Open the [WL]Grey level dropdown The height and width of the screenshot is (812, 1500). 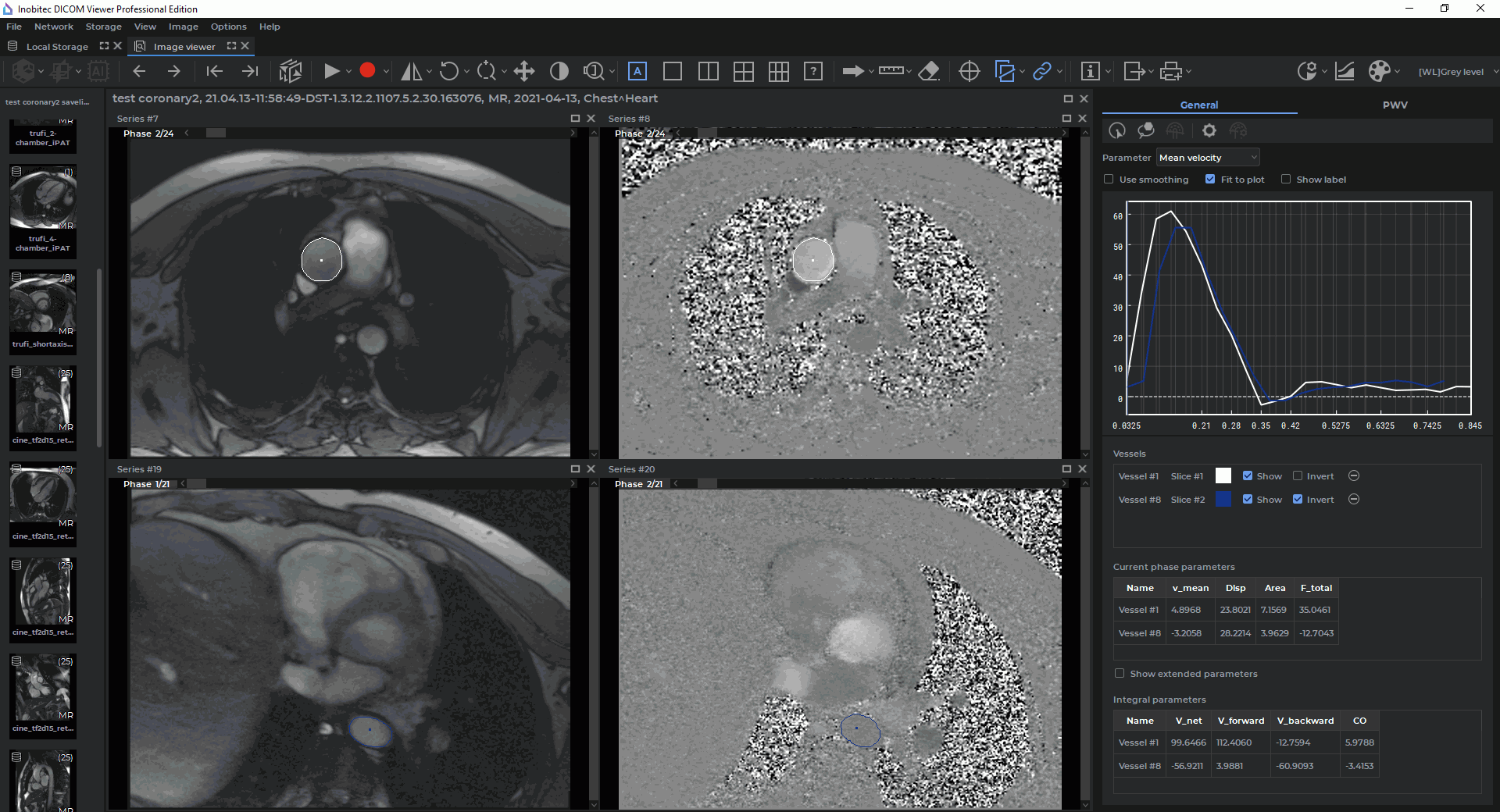pyautogui.click(x=1458, y=72)
